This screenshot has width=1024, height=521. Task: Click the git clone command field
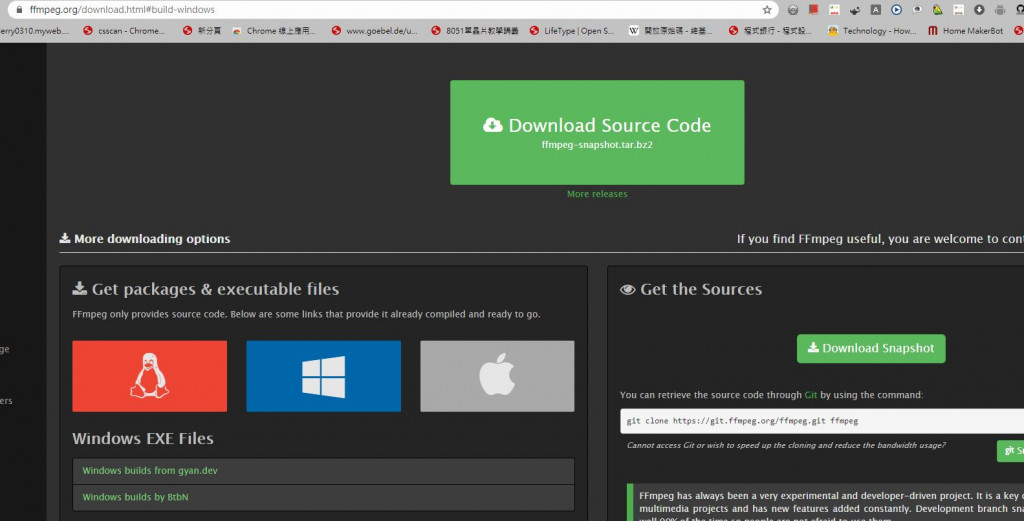coord(822,421)
